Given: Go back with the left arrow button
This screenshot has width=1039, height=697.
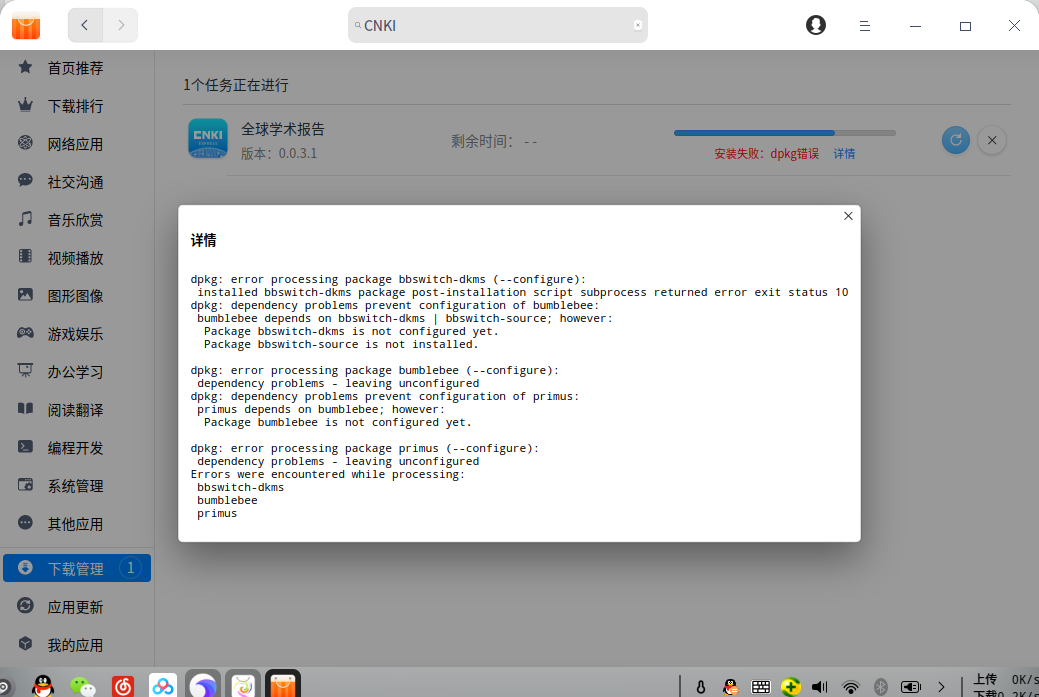Looking at the screenshot, I should coord(85,25).
